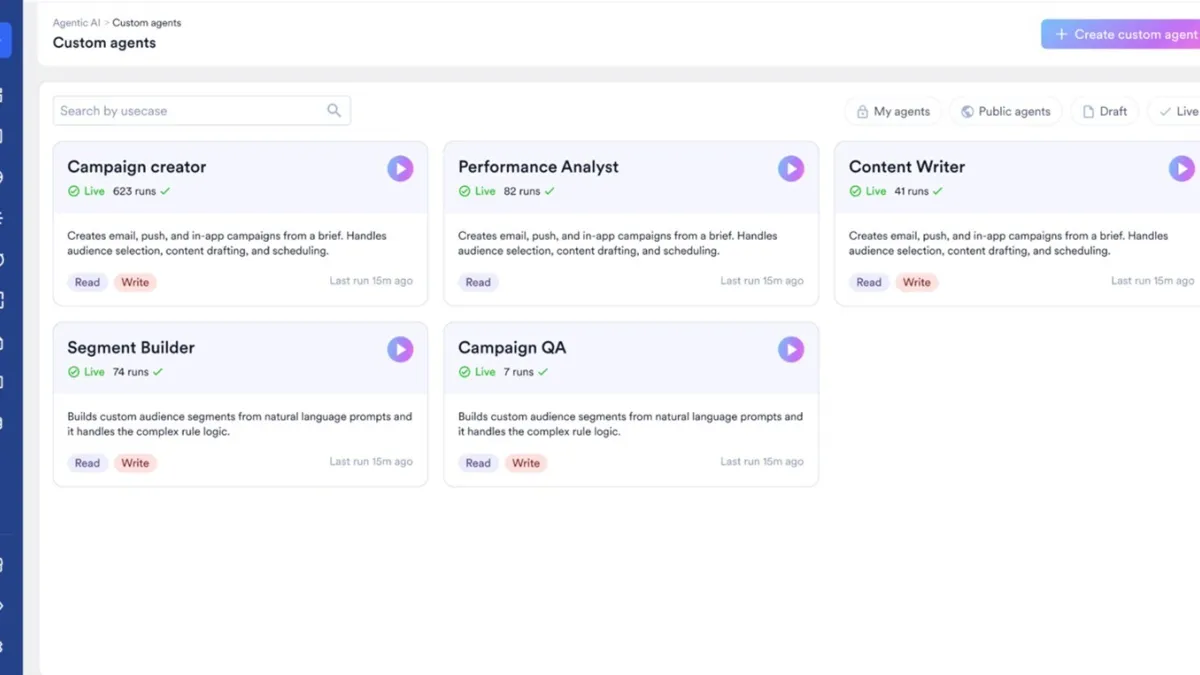The width and height of the screenshot is (1200, 675).
Task: Click the green Live status icon on Campaign creator
Action: coord(73,191)
